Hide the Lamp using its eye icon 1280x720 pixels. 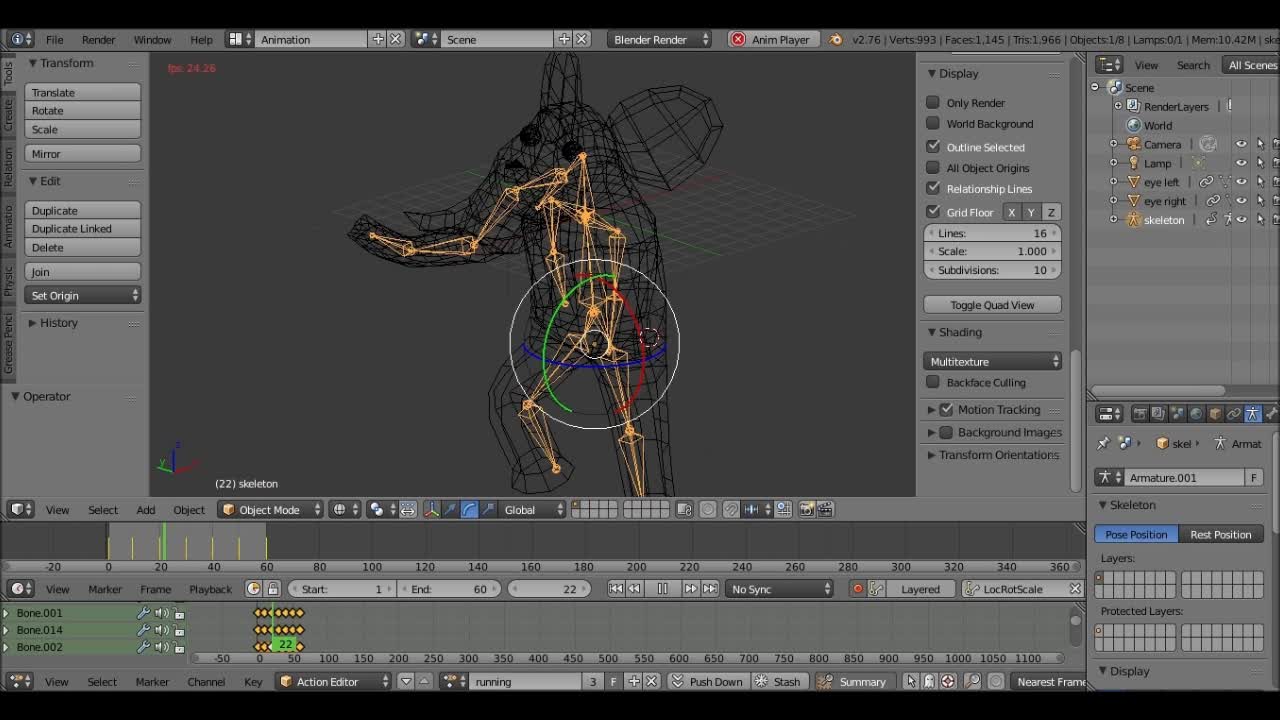click(1241, 163)
